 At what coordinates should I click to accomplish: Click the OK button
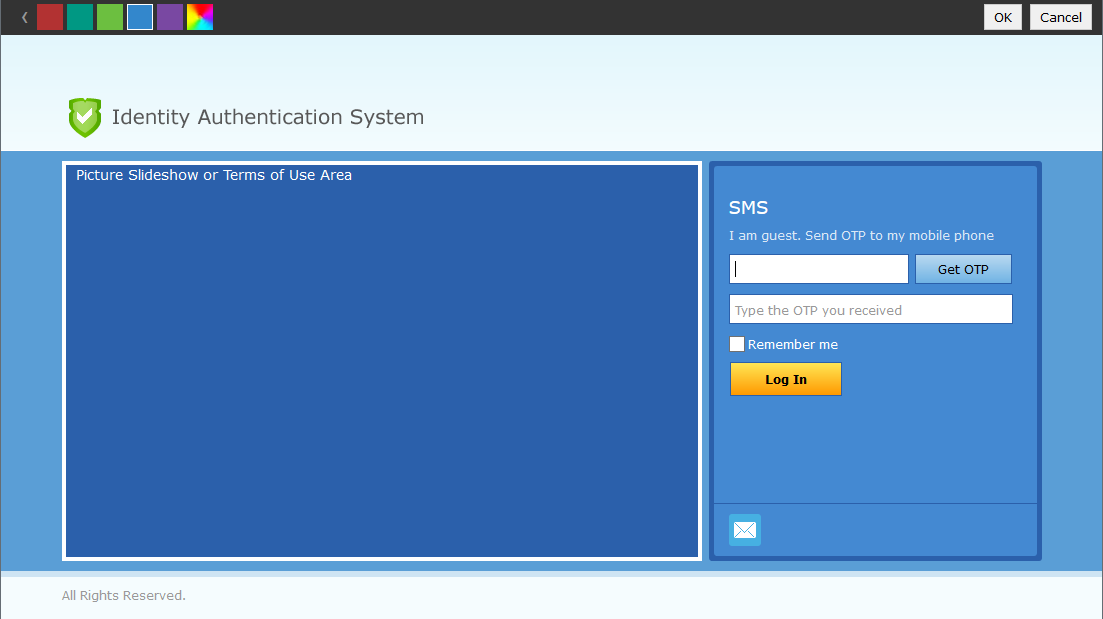tap(1002, 17)
